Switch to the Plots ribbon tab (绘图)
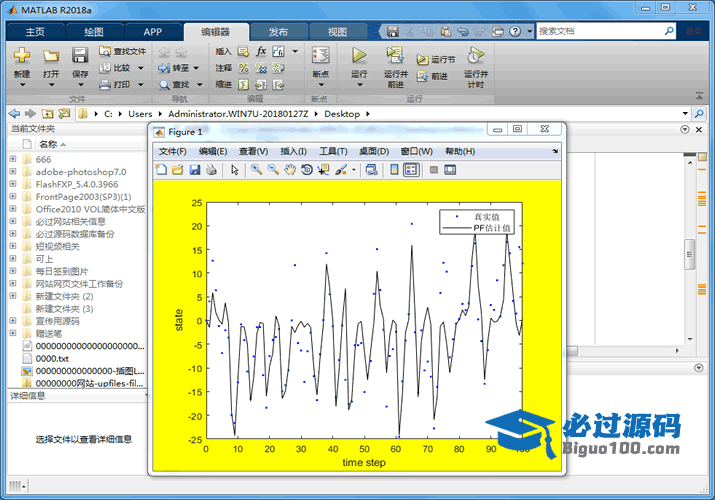Screen dimensions: 715x500 coord(94,32)
